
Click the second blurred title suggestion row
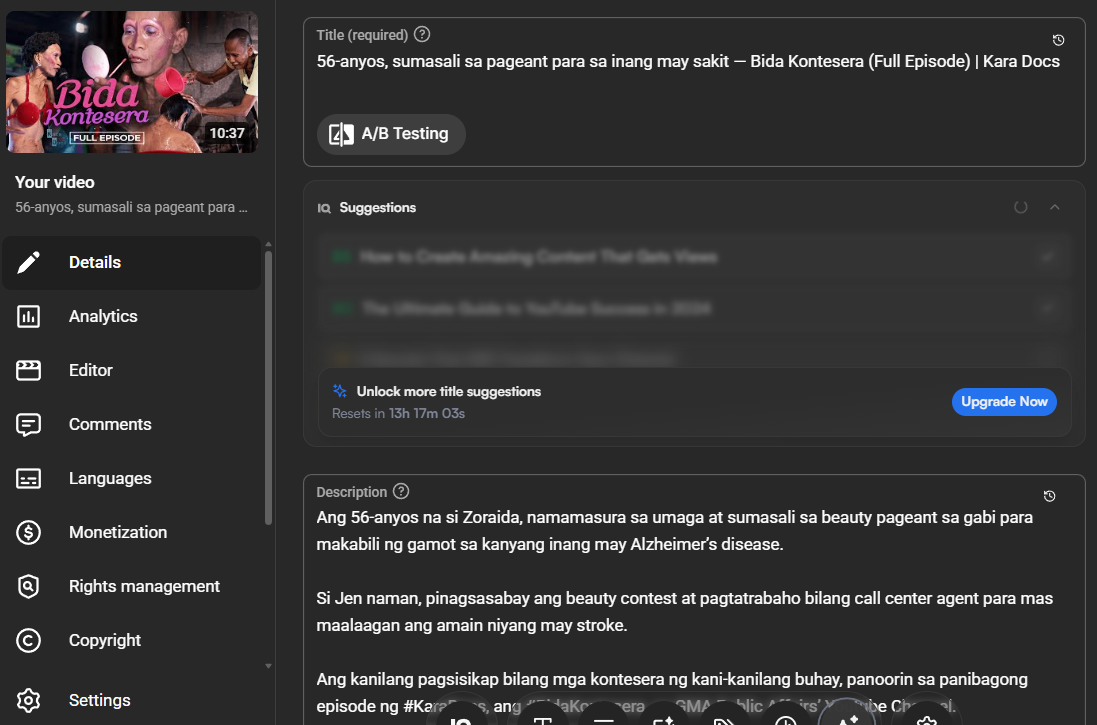[x=693, y=309]
